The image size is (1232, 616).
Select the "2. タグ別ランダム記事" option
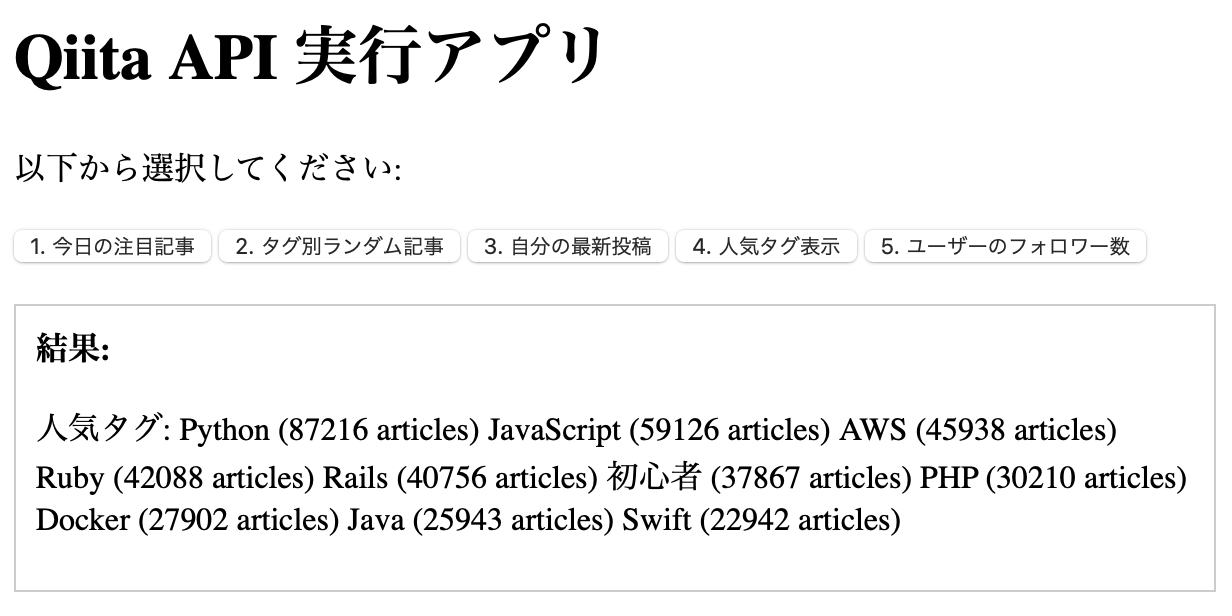tap(339, 246)
